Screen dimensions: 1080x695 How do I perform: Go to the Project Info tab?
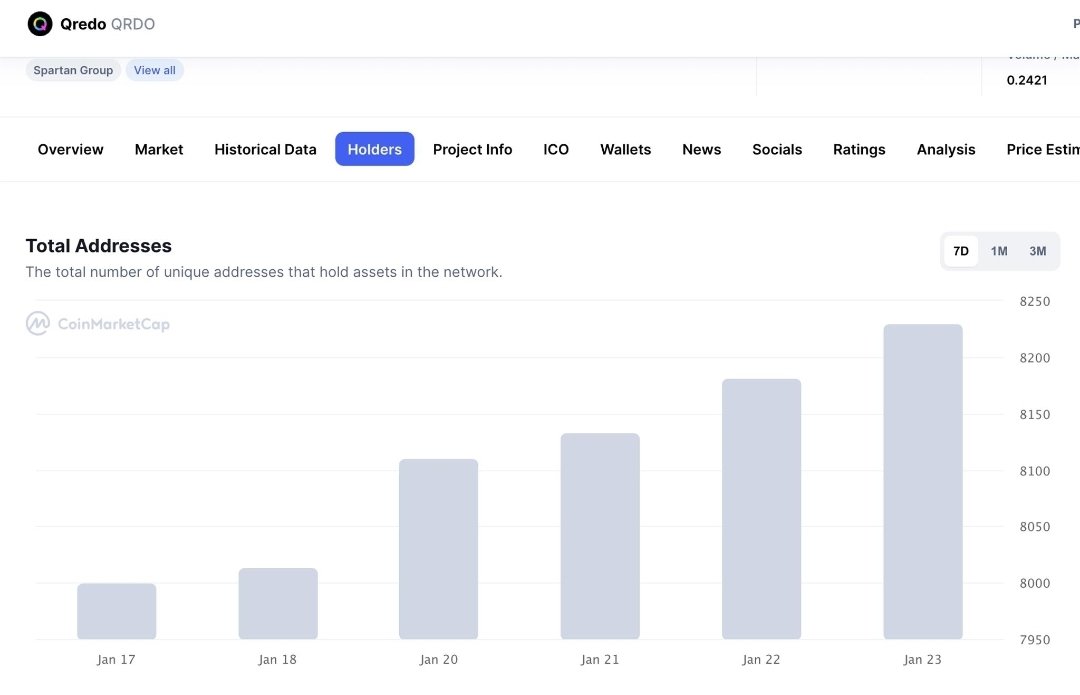[x=472, y=149]
